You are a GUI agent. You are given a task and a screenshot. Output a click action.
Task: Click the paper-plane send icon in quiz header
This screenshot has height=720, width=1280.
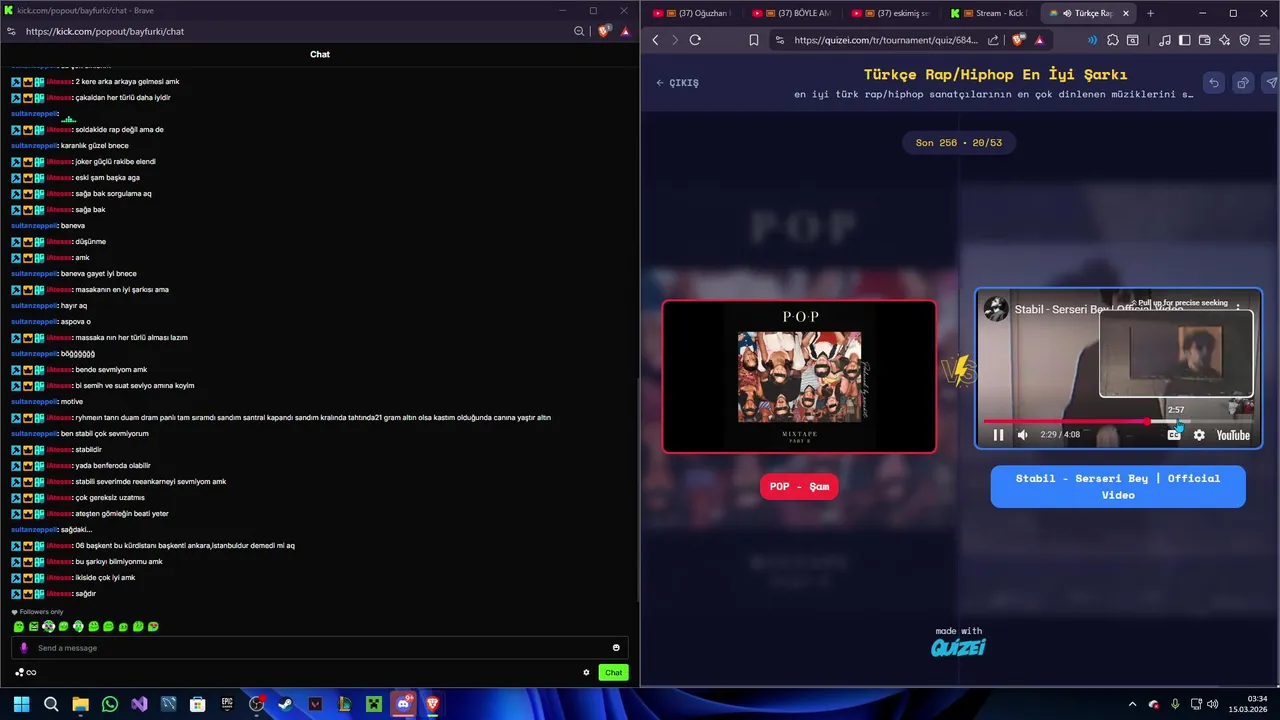click(x=1271, y=83)
